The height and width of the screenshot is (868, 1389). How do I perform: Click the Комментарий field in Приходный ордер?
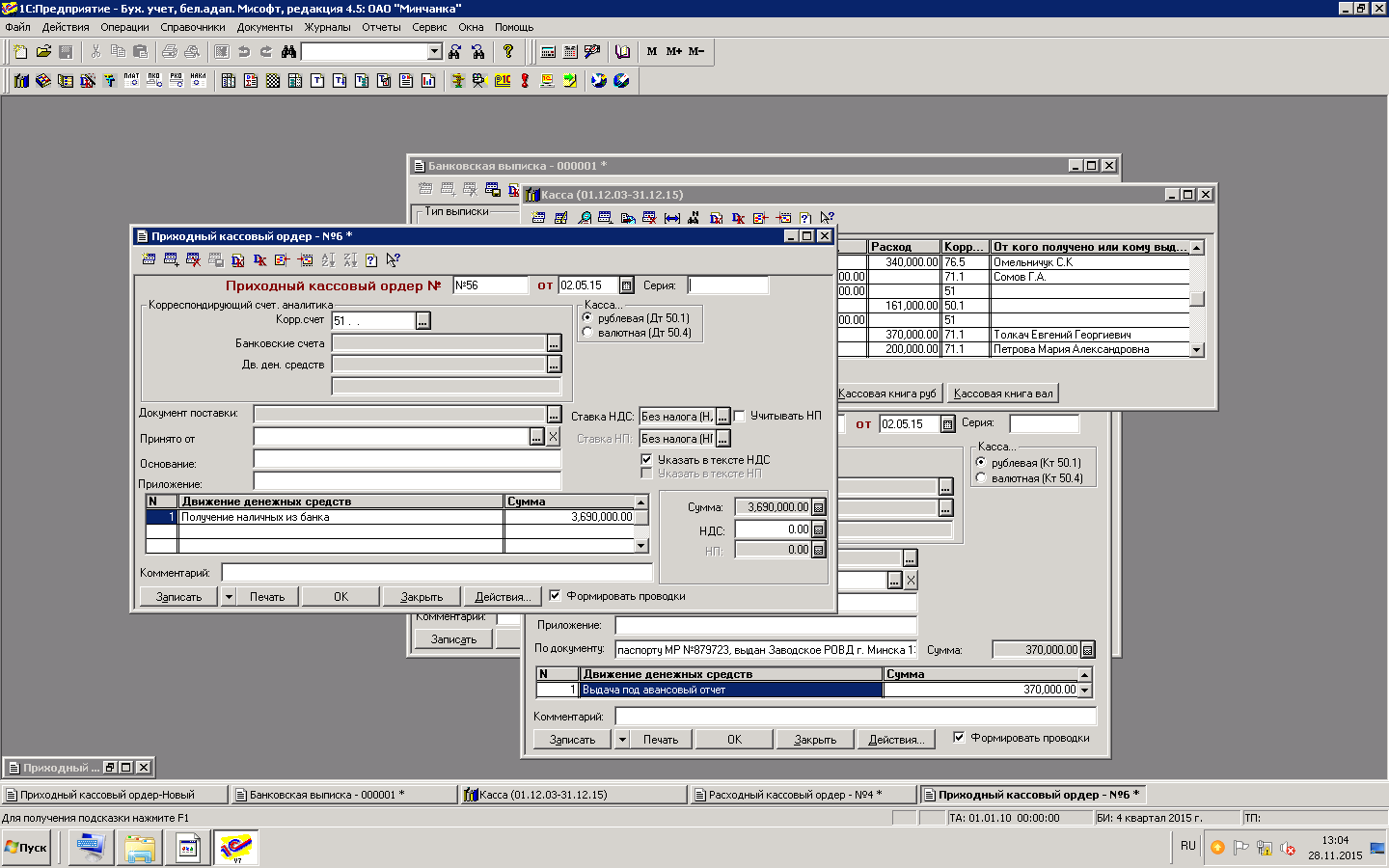(x=437, y=573)
